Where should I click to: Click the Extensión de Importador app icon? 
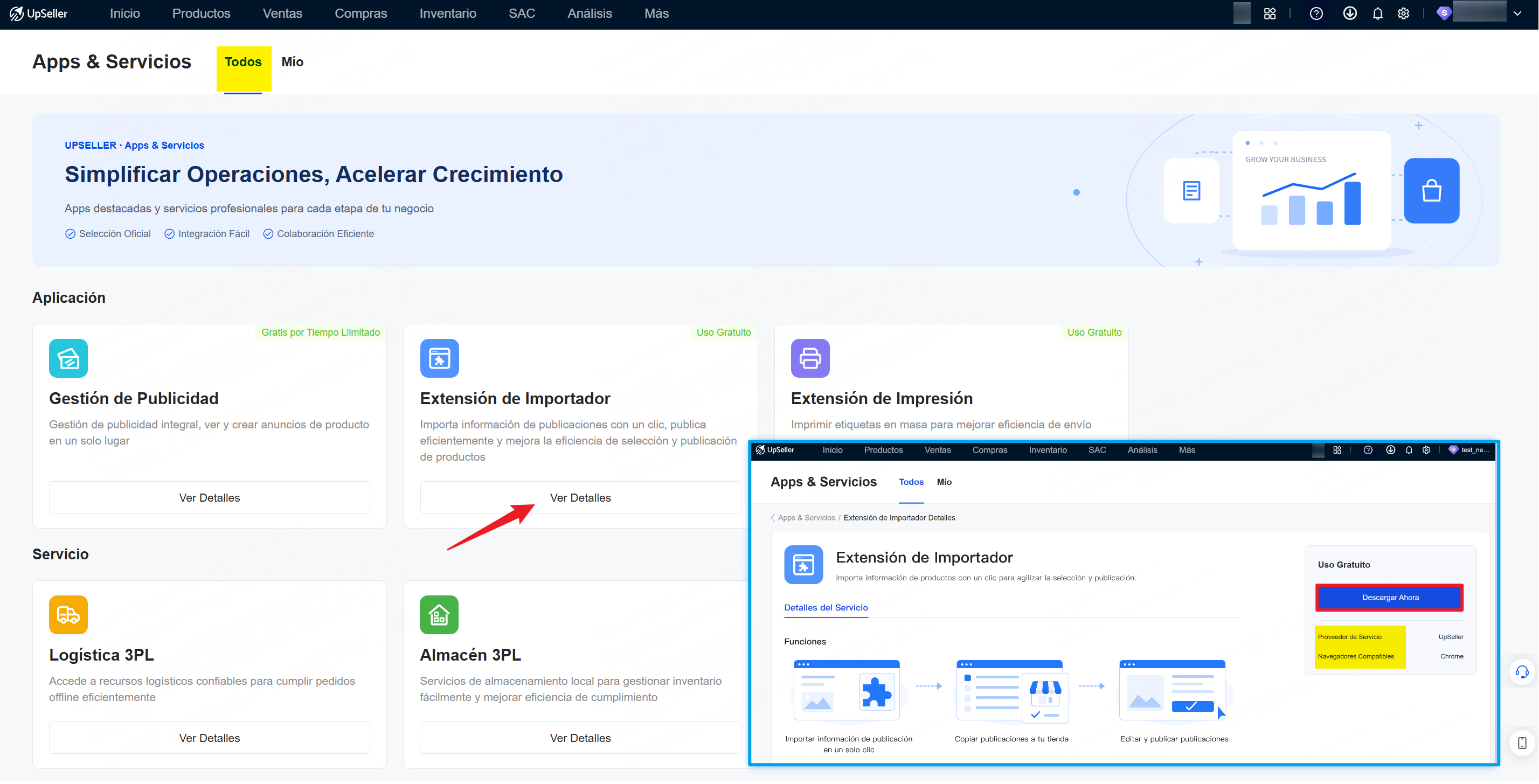(x=439, y=358)
